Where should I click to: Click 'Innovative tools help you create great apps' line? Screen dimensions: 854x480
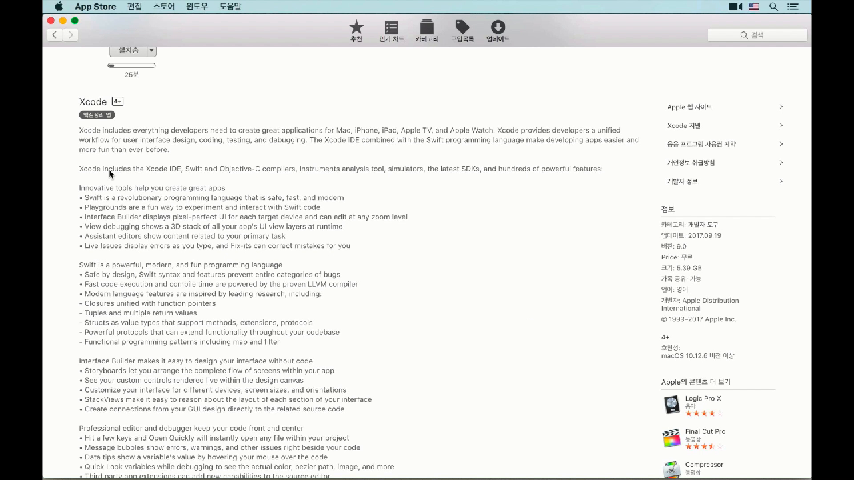pyautogui.click(x=152, y=188)
